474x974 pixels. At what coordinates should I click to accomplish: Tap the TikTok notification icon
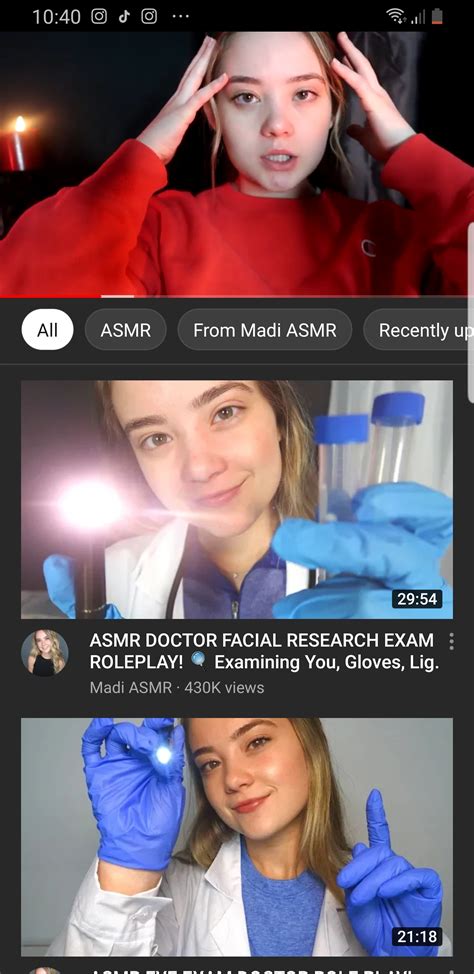pyautogui.click(x=124, y=16)
